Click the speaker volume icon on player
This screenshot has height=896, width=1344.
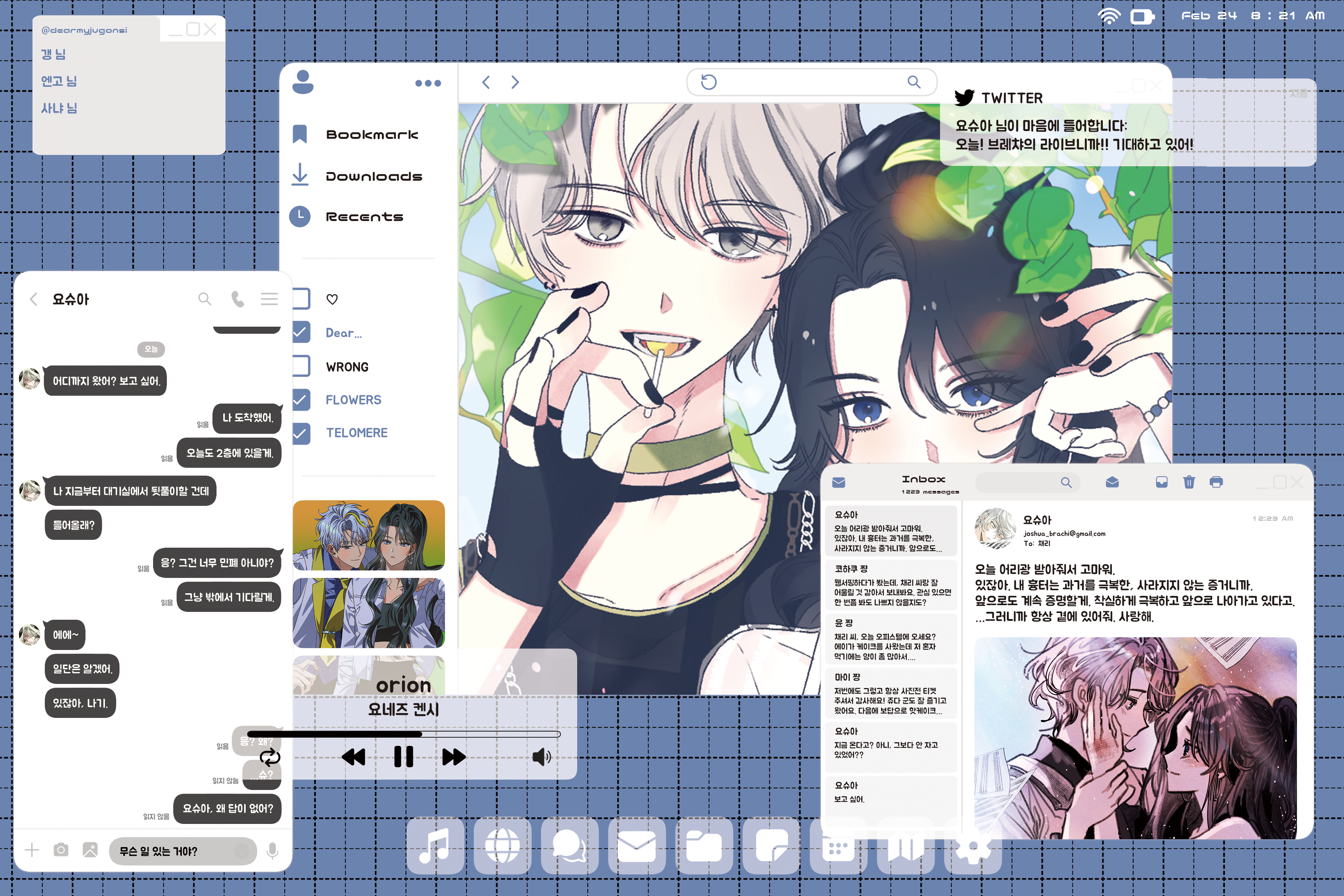coord(542,758)
